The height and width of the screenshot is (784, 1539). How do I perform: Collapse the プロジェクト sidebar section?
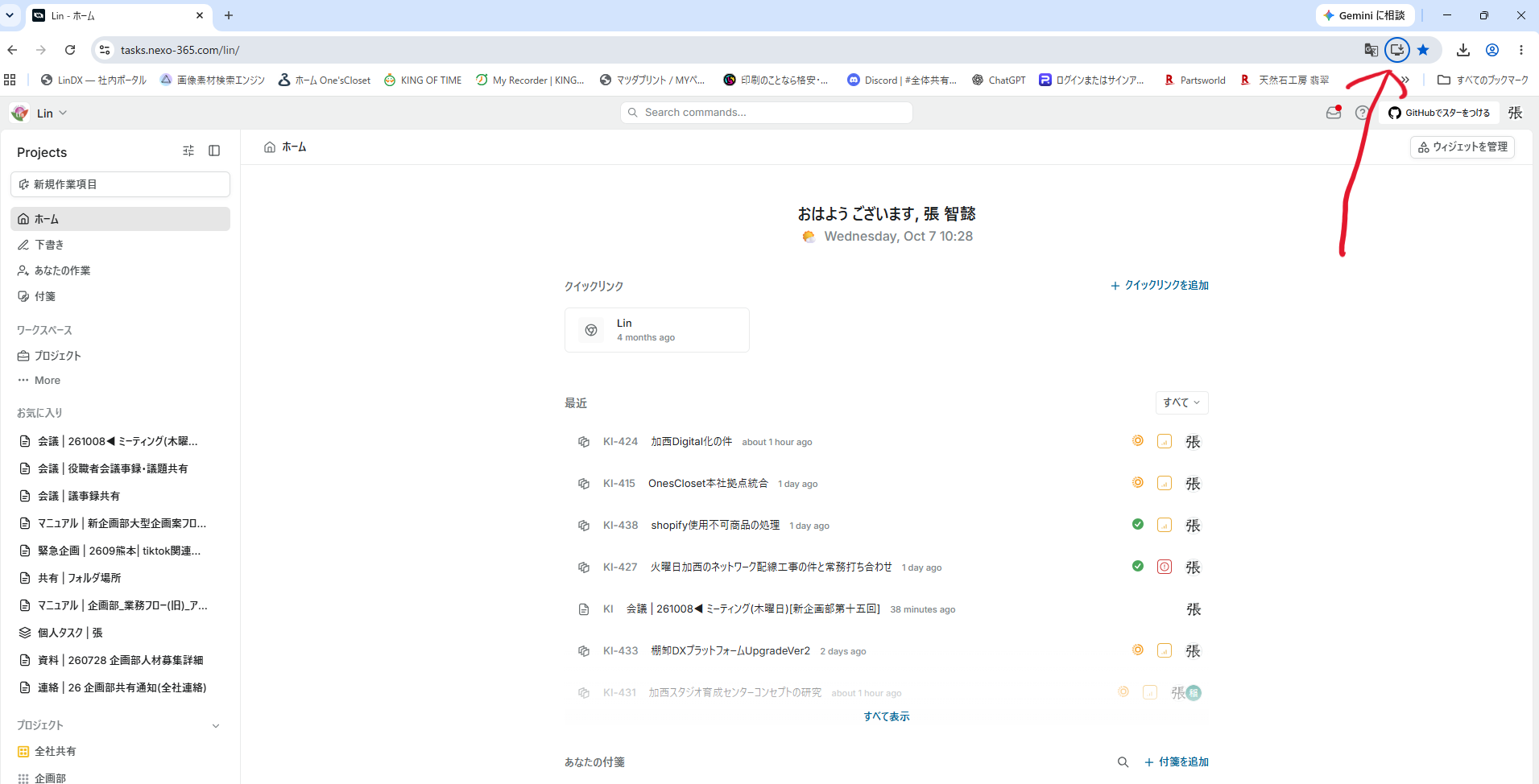tap(216, 725)
